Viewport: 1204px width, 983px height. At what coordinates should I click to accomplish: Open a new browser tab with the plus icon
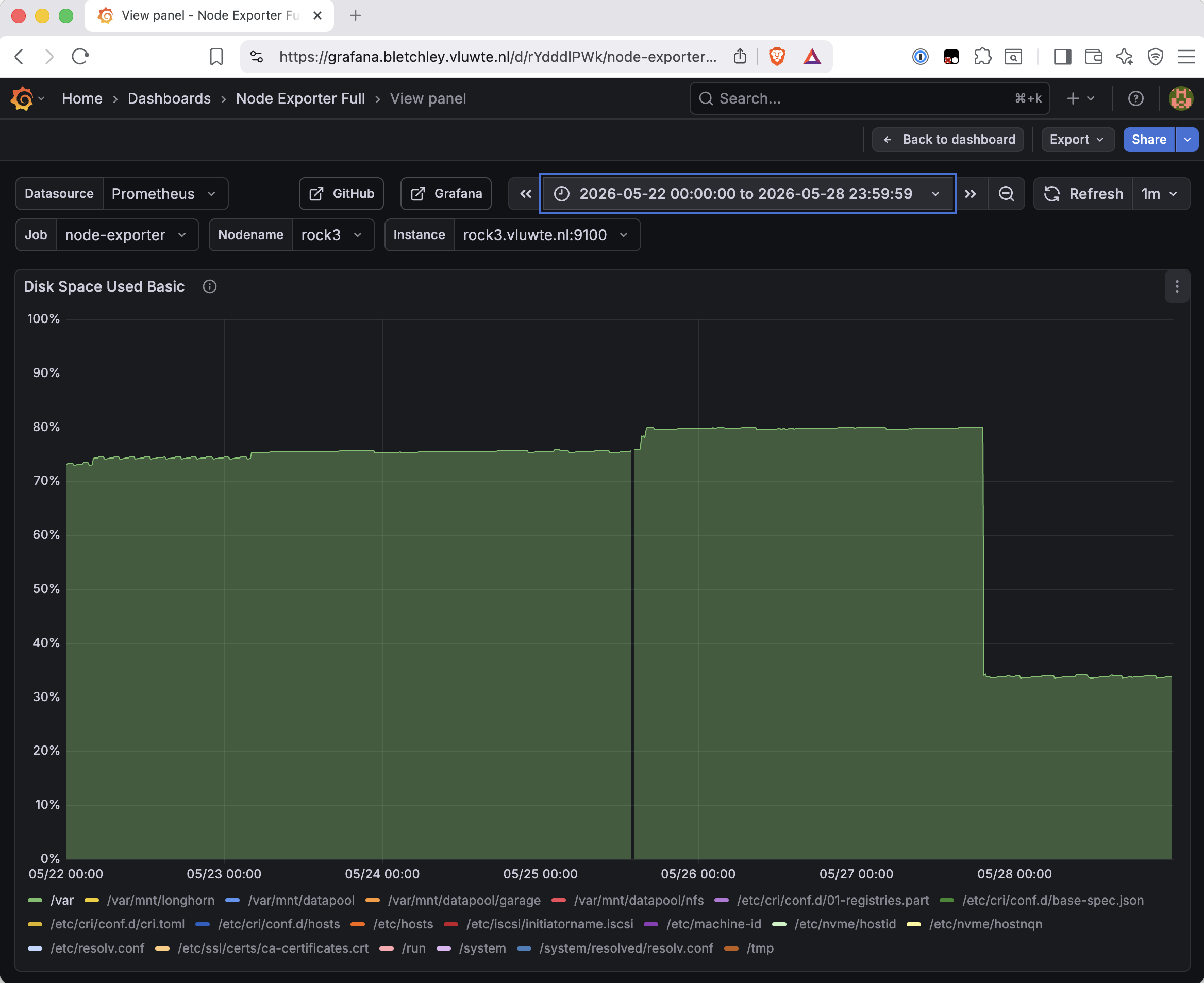[x=356, y=15]
